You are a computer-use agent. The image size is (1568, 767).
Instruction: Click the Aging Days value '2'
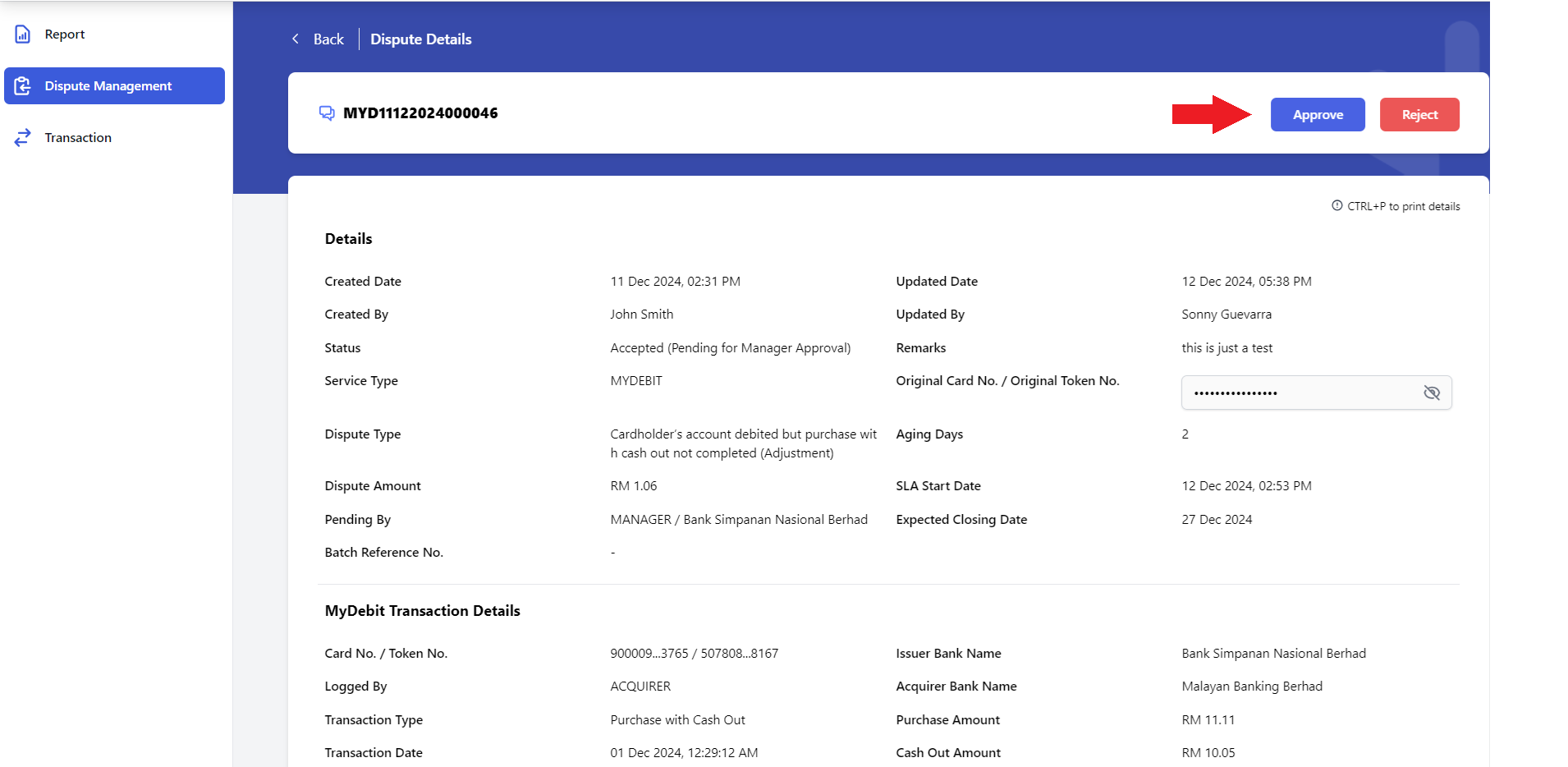click(x=1185, y=434)
